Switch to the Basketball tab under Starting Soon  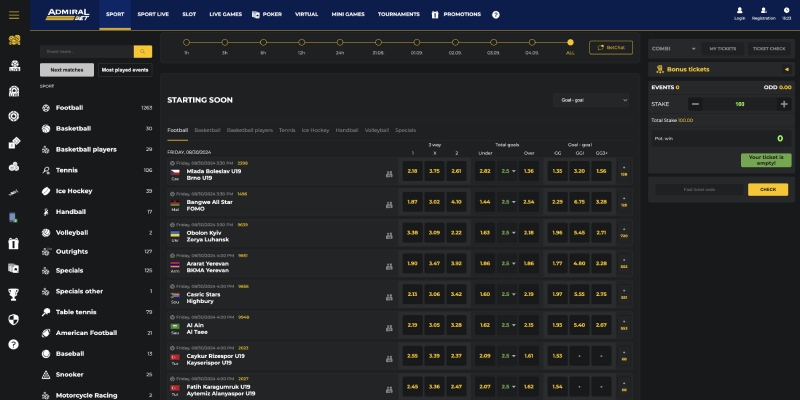(207, 131)
